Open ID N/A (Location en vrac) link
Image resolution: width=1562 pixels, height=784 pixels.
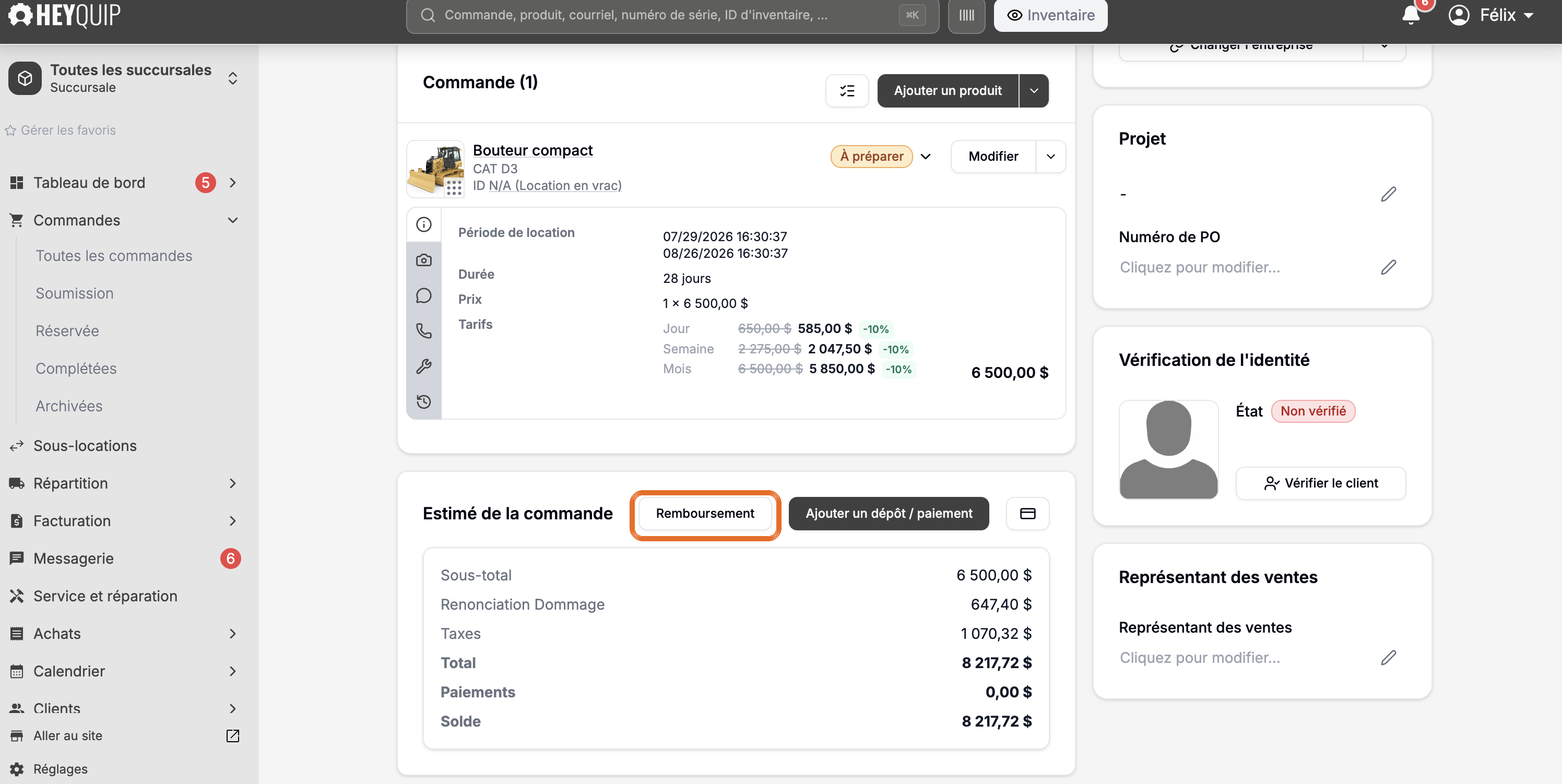555,185
